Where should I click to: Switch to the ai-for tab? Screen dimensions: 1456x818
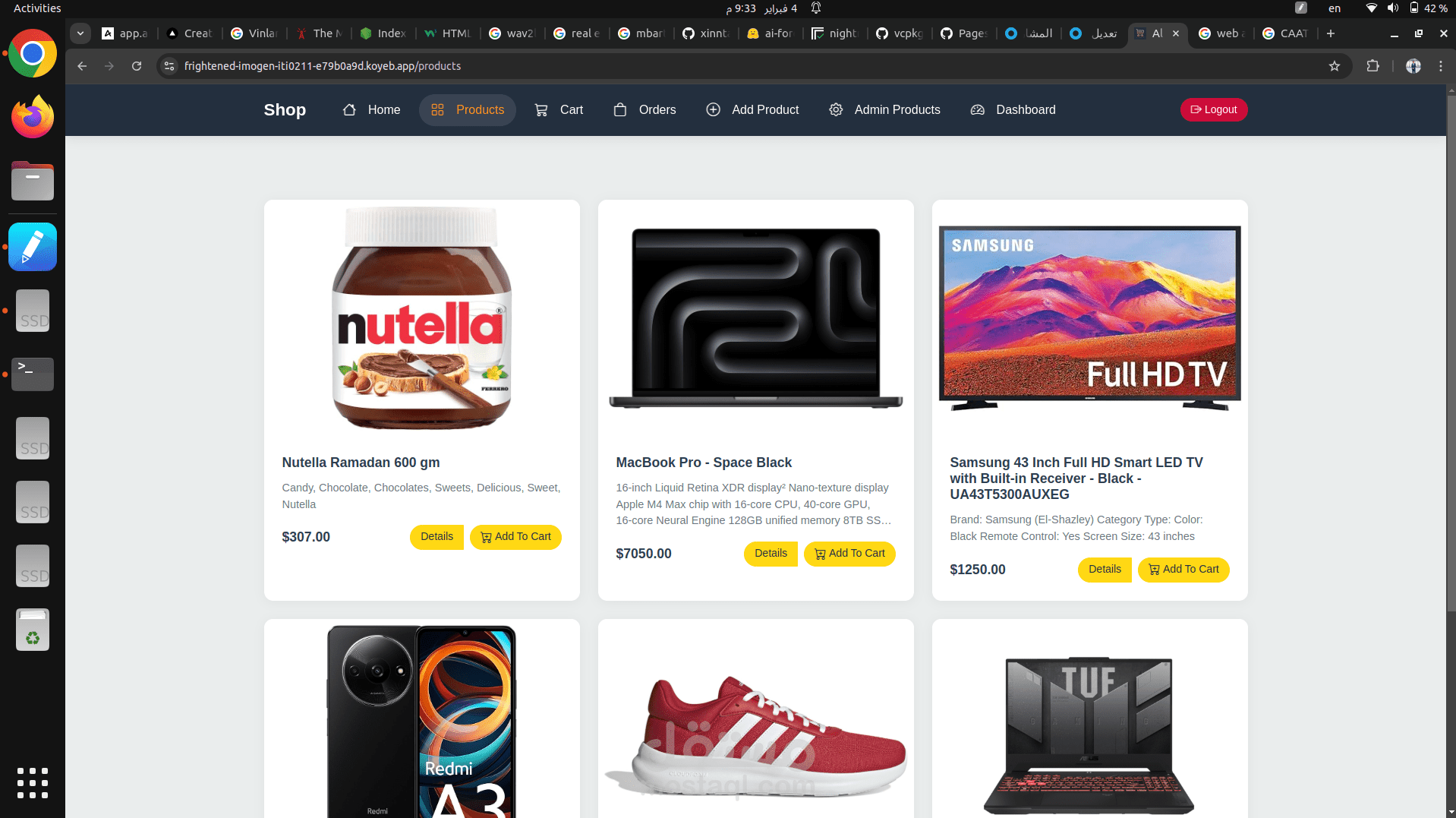(x=771, y=33)
